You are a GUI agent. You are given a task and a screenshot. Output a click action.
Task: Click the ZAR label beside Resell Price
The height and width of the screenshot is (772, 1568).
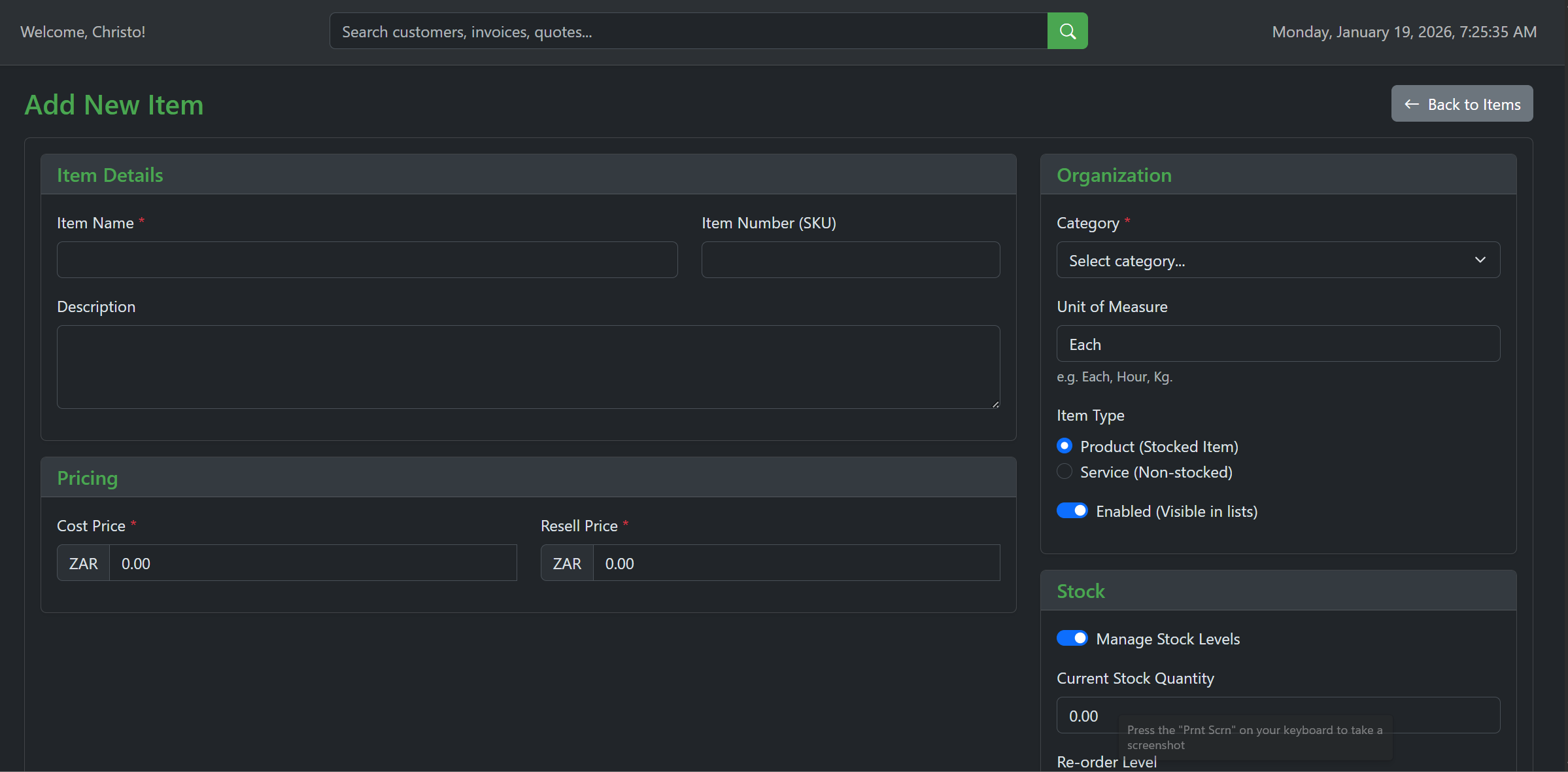tap(567, 563)
